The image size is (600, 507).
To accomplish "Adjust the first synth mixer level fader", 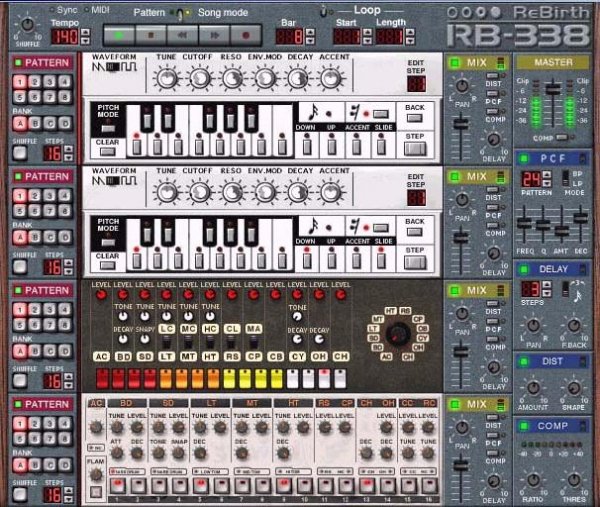I will click(x=461, y=125).
